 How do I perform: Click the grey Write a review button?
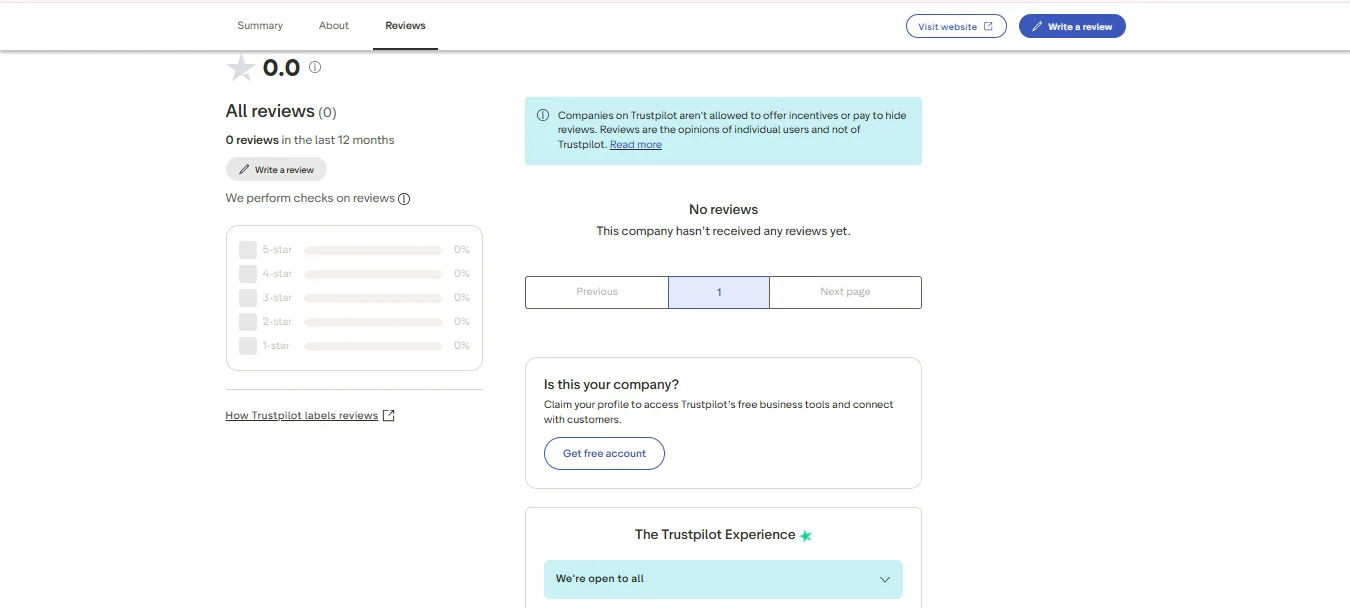(x=276, y=170)
